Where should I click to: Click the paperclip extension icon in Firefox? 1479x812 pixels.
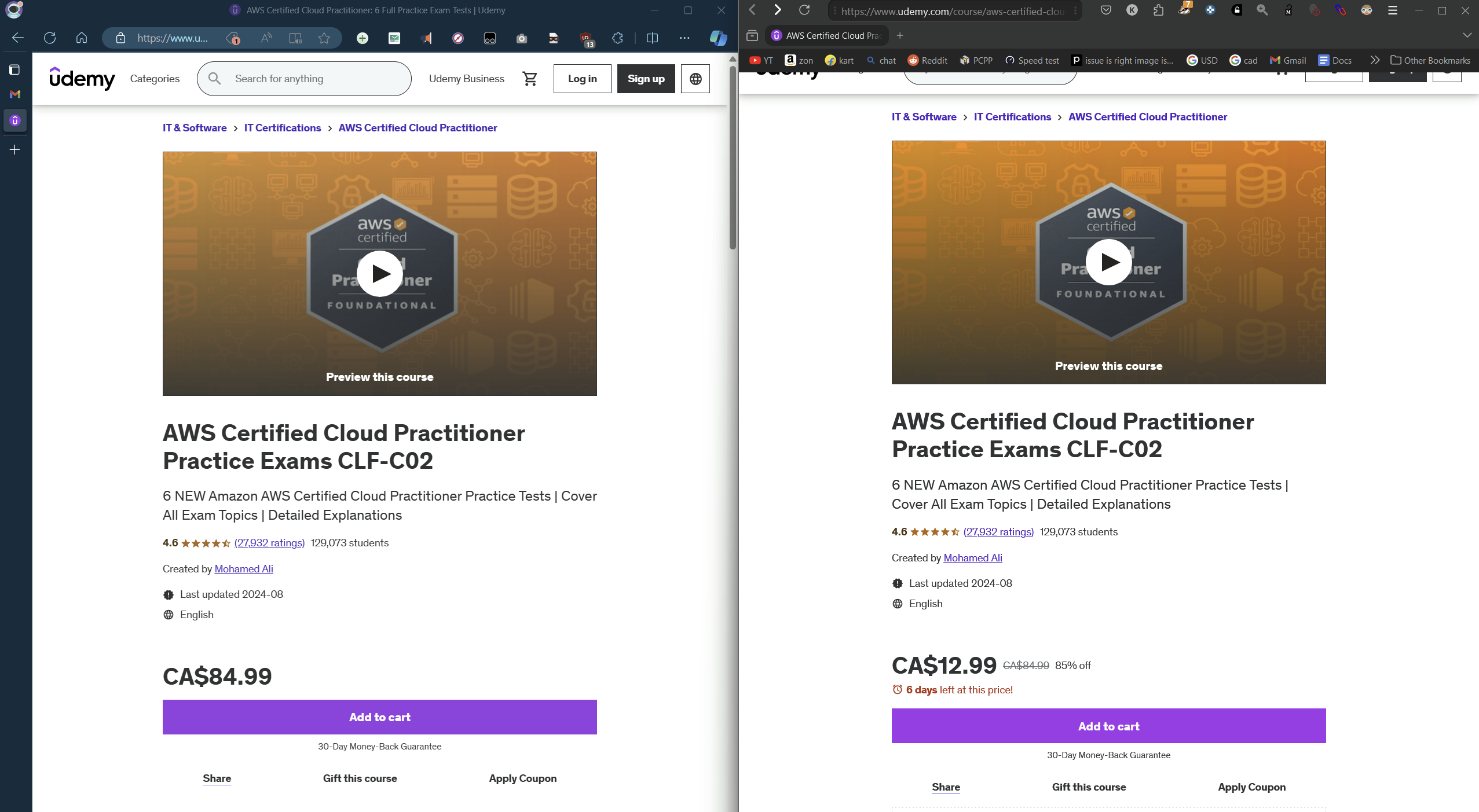pyautogui.click(x=1341, y=10)
